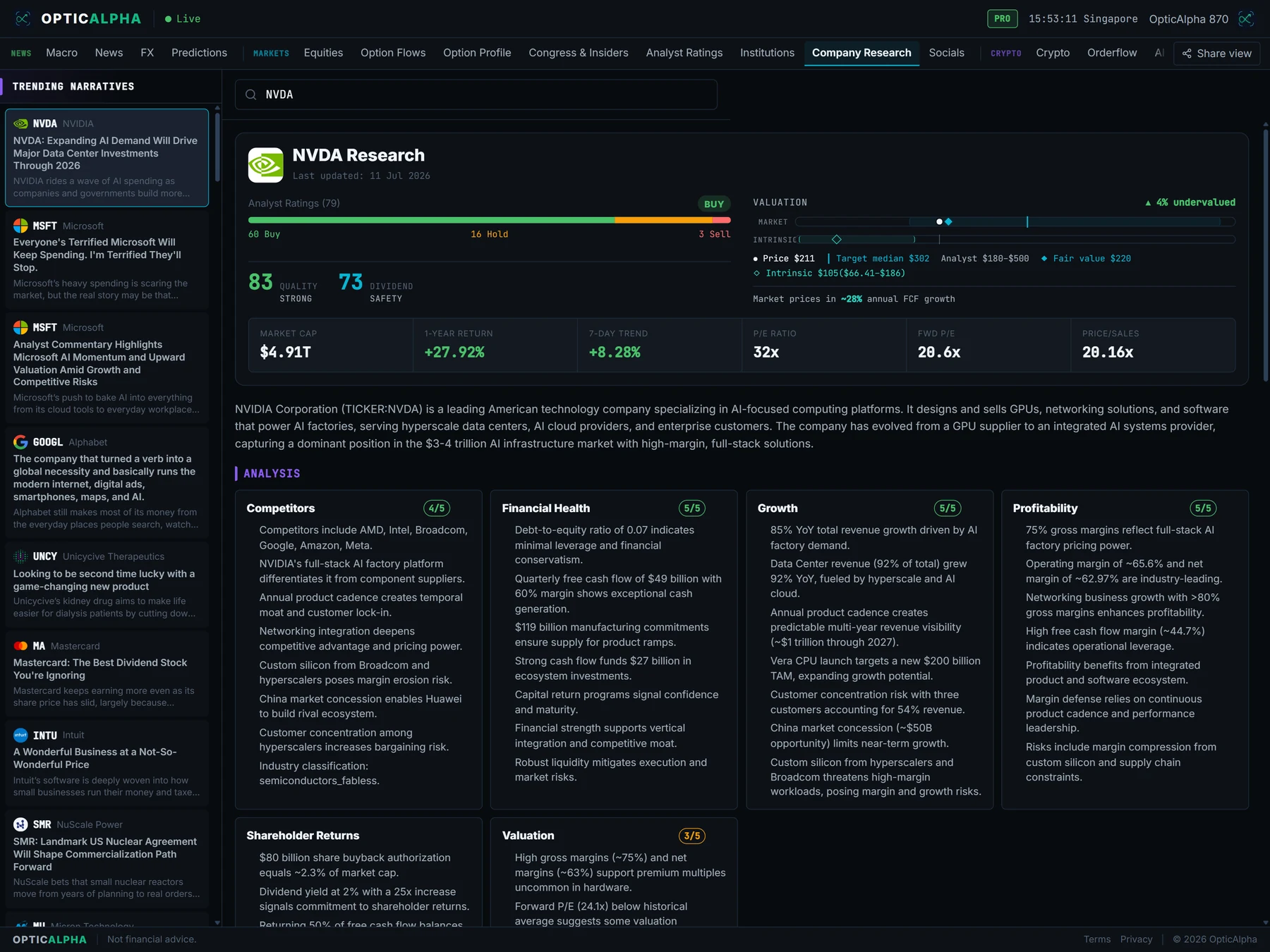The height and width of the screenshot is (952, 1270).
Task: Click the large NVIDIA logo beside NVDA Research
Action: coord(265,165)
